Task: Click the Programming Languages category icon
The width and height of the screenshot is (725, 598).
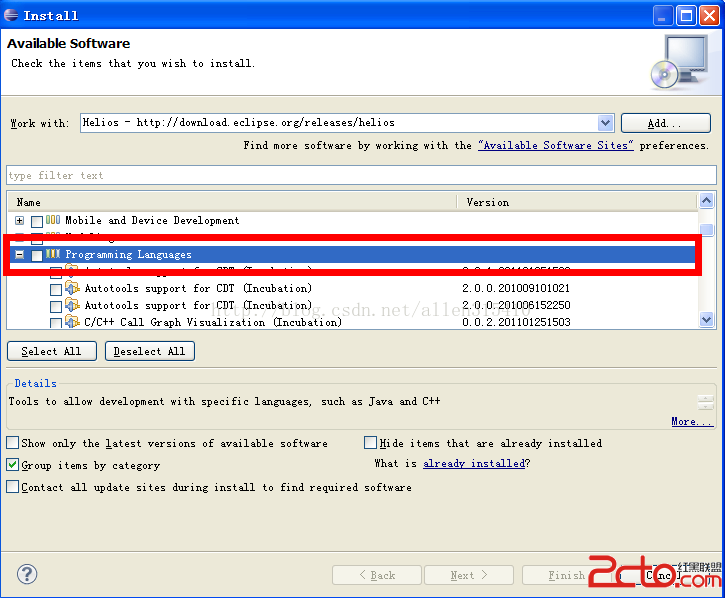Action: [x=53, y=254]
